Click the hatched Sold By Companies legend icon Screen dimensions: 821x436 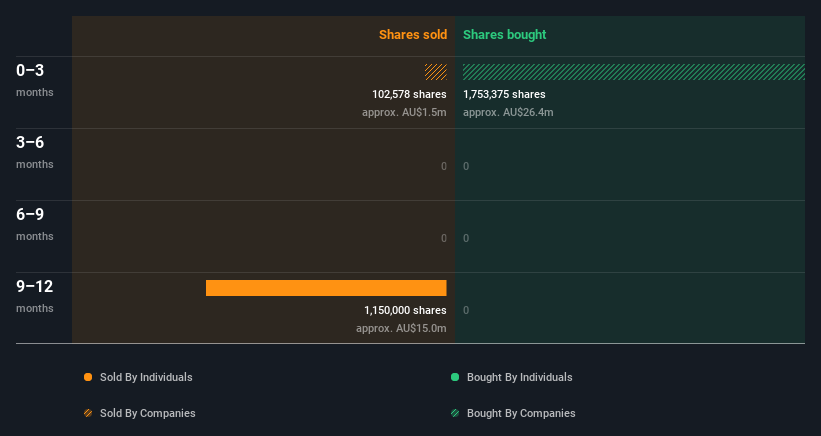(x=88, y=413)
